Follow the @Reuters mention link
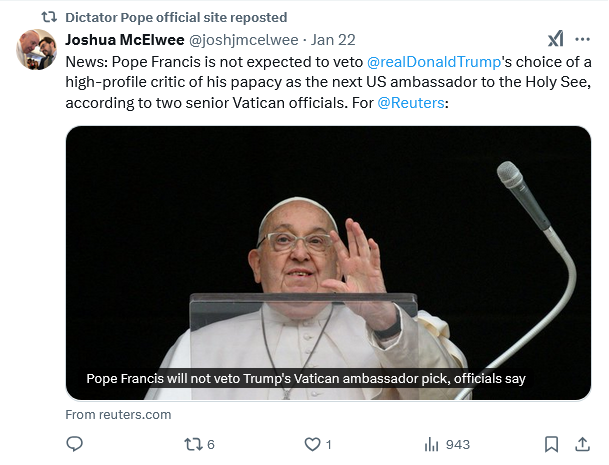 click(410, 104)
